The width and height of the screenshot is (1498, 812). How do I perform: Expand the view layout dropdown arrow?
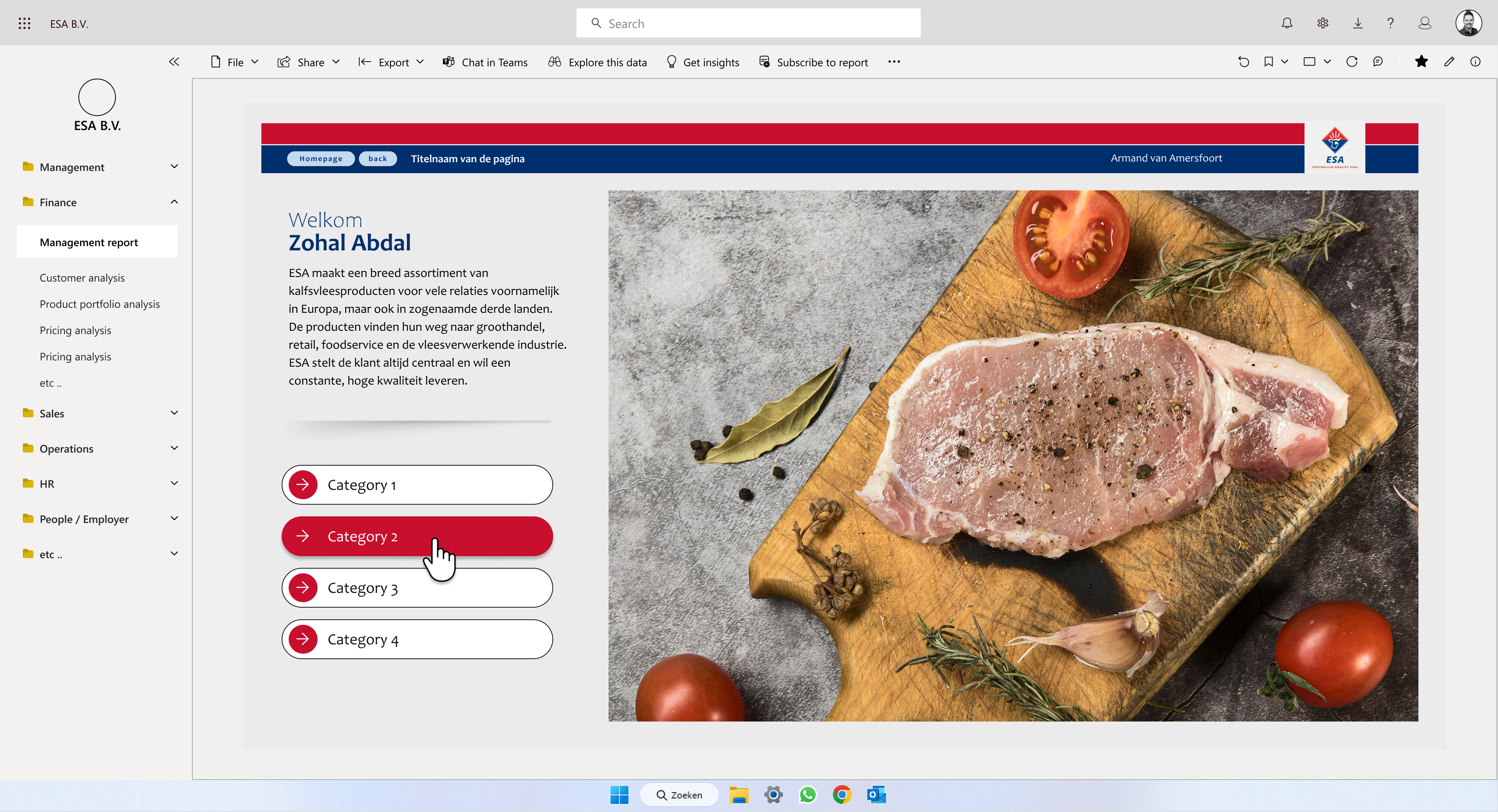point(1327,62)
